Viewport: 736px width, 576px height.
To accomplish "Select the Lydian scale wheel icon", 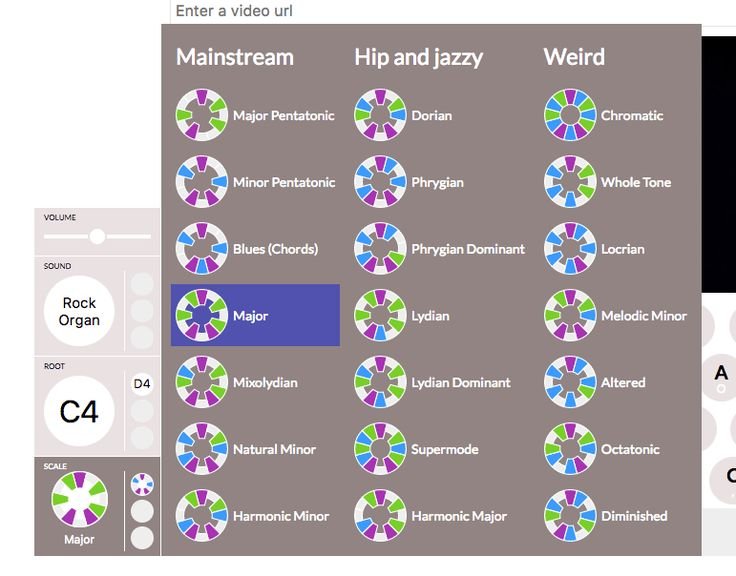I will 380,315.
